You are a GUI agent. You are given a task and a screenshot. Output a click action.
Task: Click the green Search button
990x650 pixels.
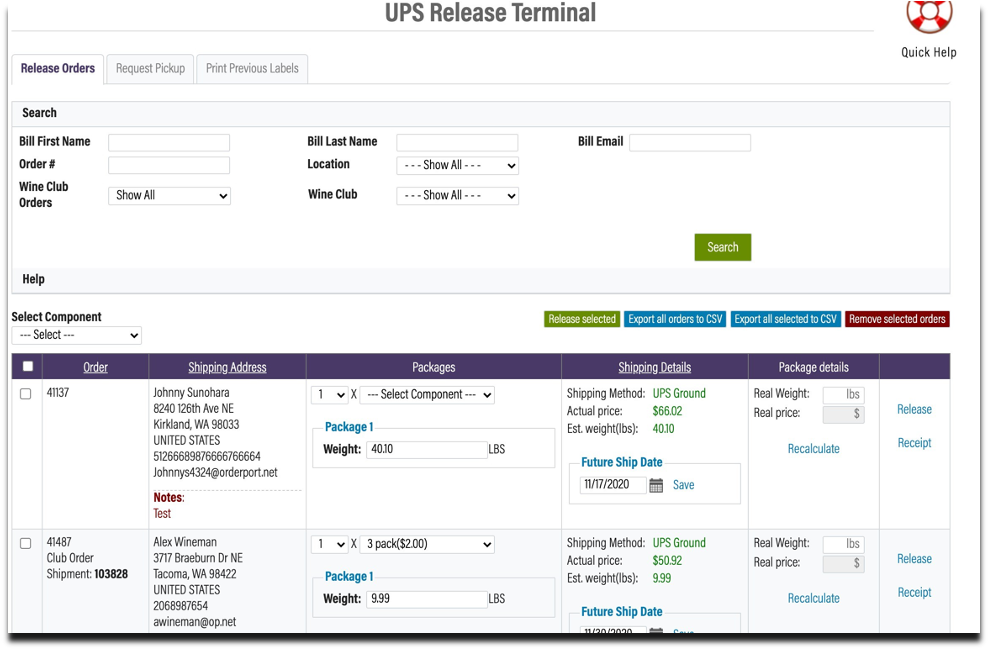(722, 248)
